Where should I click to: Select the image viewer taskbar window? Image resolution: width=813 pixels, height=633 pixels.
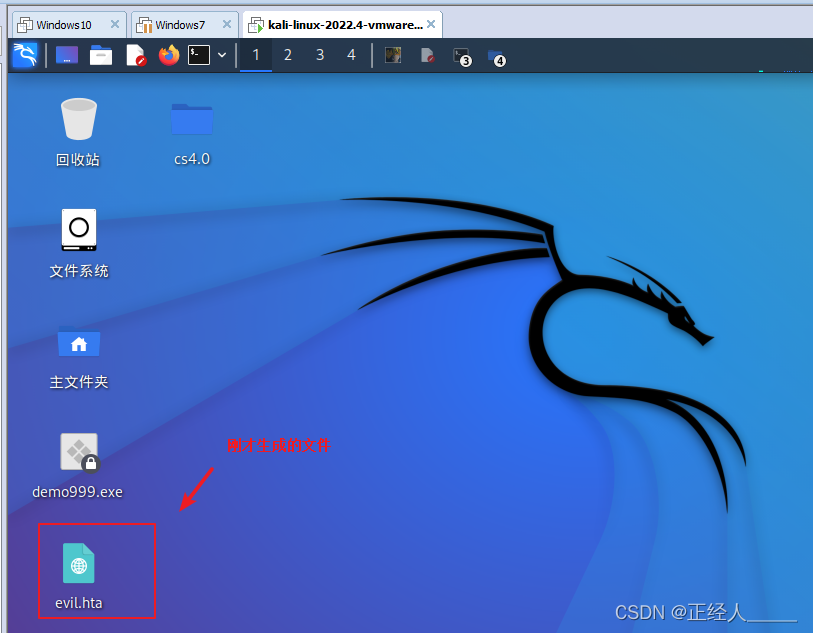393,55
